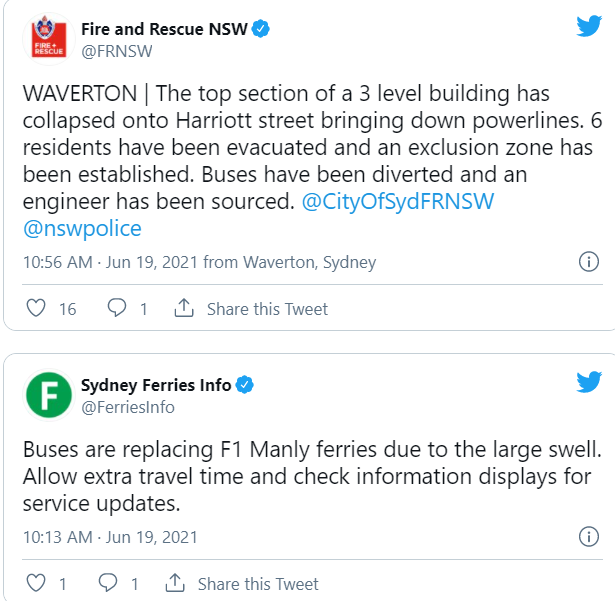Click the Twitter bird icon on Ferries tweet
The width and height of the screenshot is (615, 601).
589,382
